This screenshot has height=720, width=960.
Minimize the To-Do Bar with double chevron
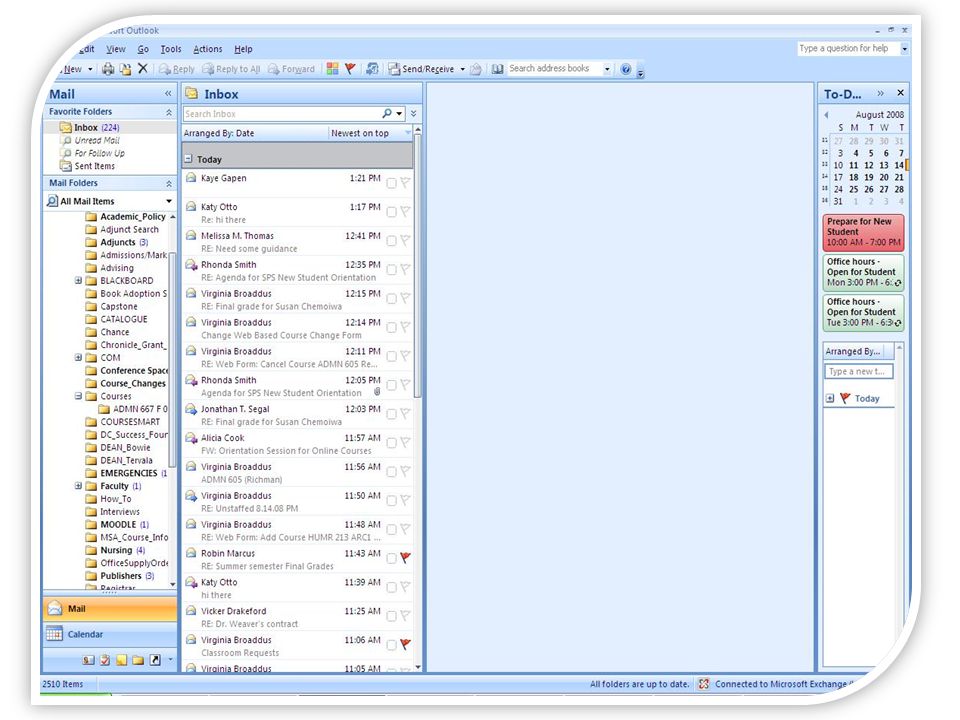[x=880, y=93]
